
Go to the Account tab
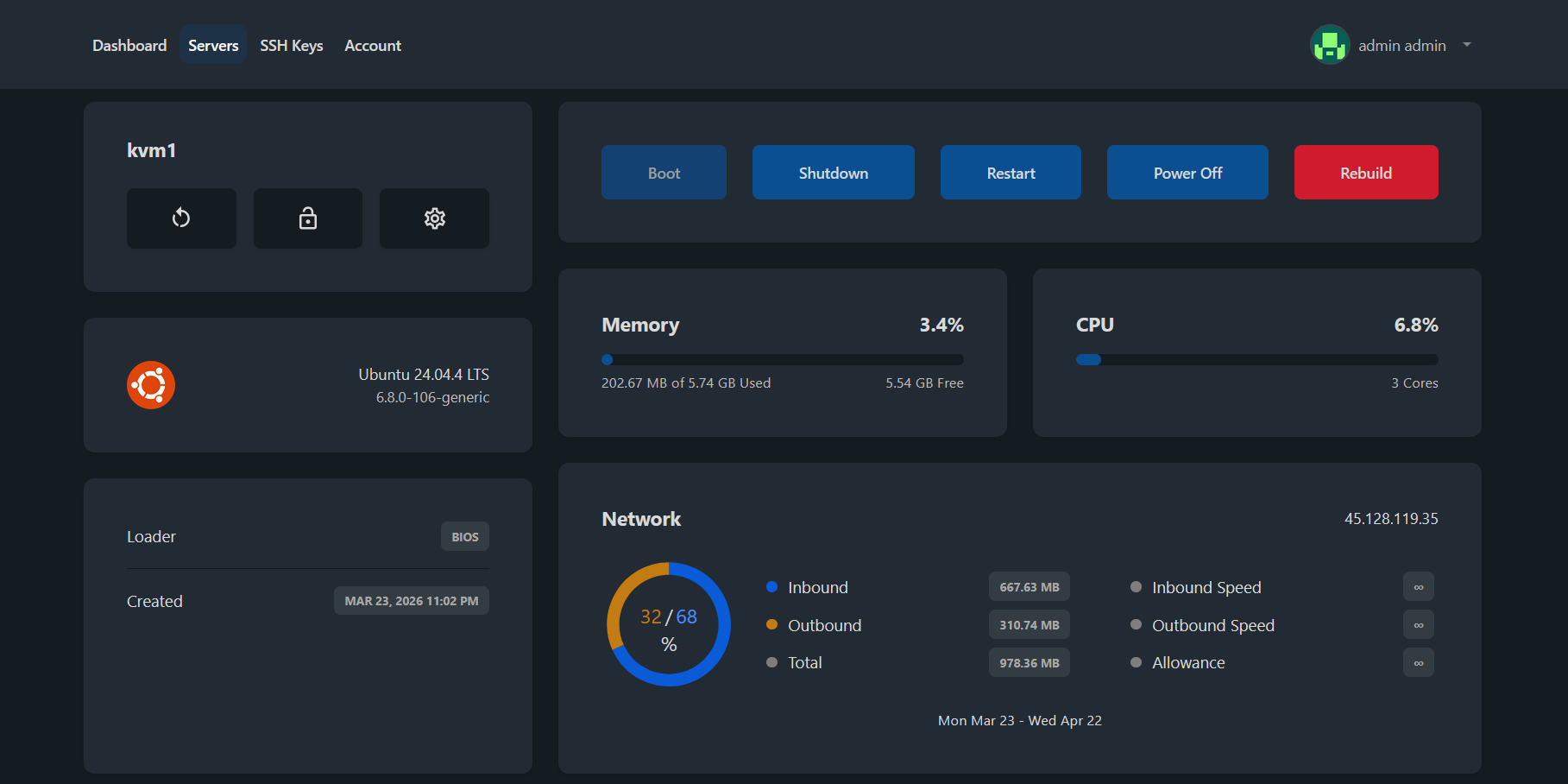(x=373, y=46)
